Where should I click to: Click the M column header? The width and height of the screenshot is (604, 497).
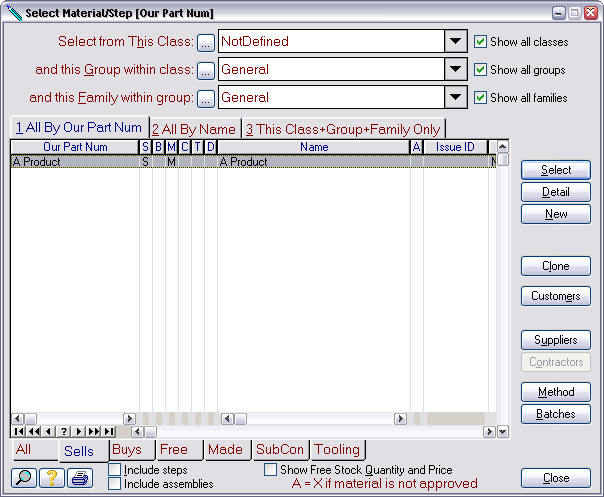pyautogui.click(x=171, y=147)
